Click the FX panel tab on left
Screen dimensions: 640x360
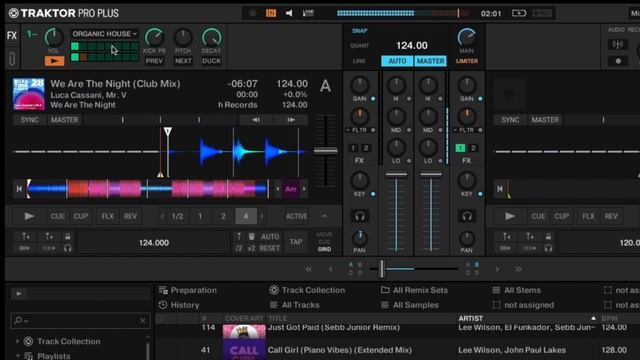pos(12,36)
